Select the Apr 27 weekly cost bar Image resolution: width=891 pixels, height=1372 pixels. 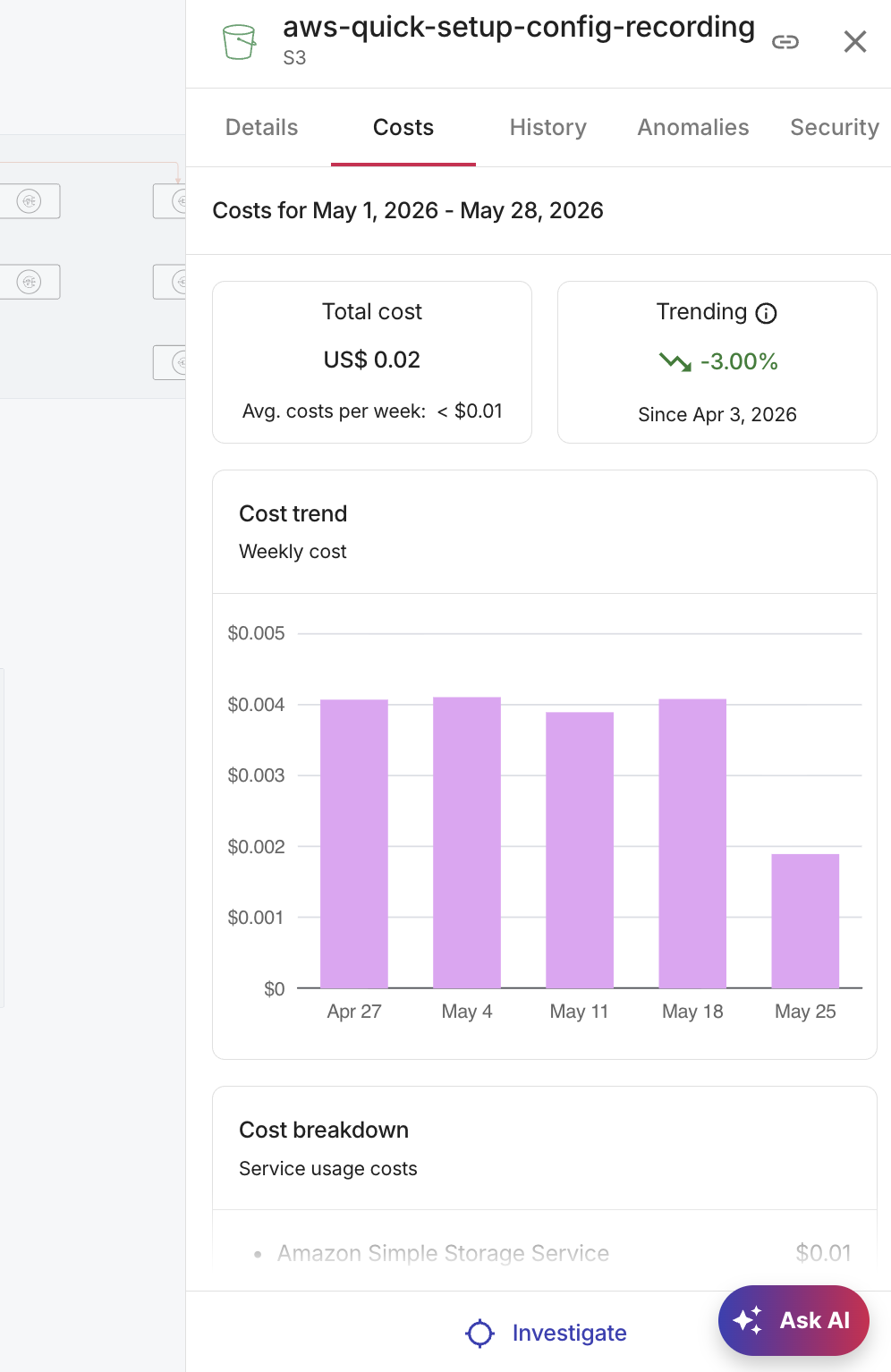(x=354, y=843)
